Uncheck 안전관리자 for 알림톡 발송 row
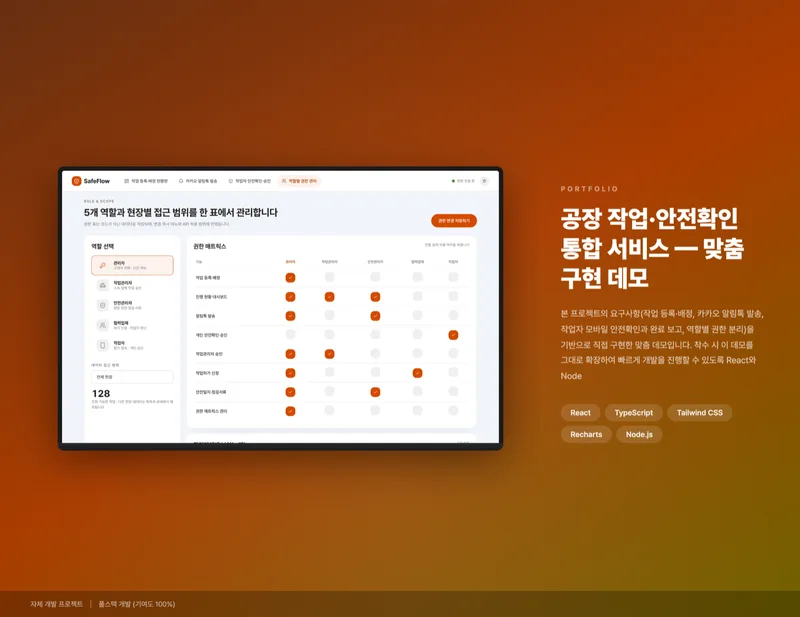 (375, 316)
